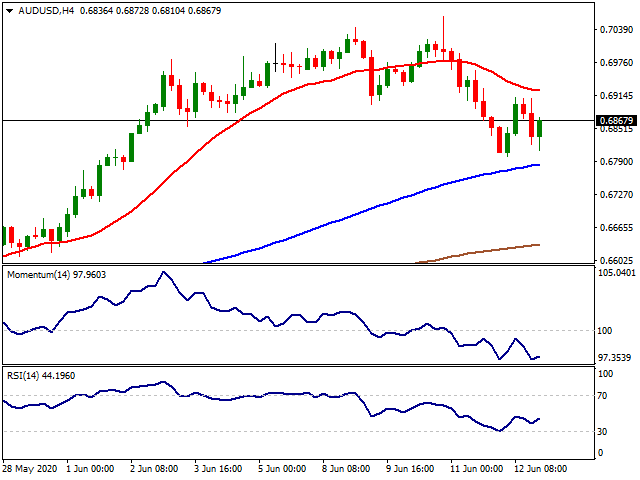Click the triangle arrow beside AUDUSD,H4
This screenshot has width=640, height=480.
[10, 11]
